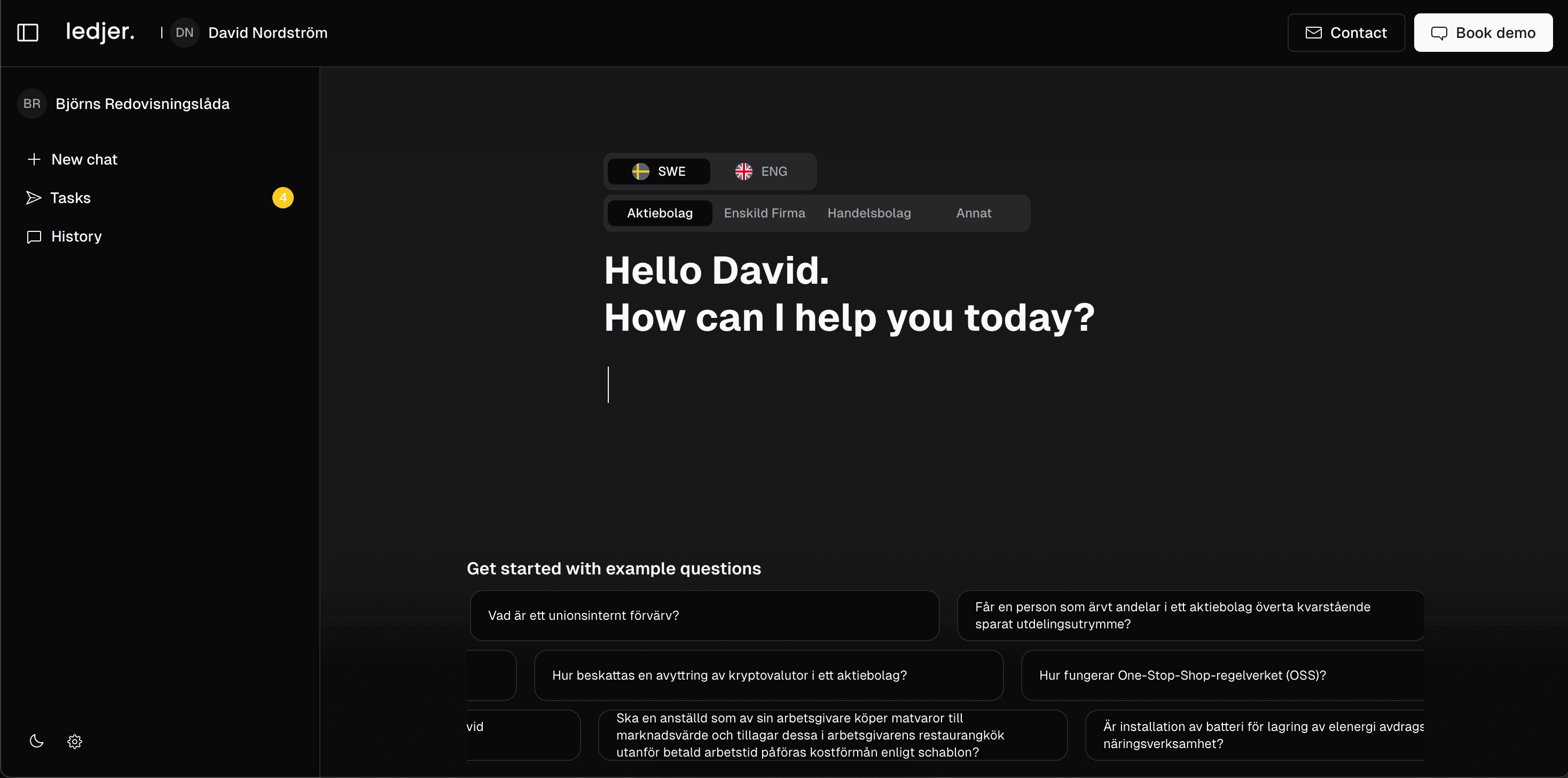The width and height of the screenshot is (1568, 778).
Task: Click the Tasks icon in sidebar
Action: 33,198
